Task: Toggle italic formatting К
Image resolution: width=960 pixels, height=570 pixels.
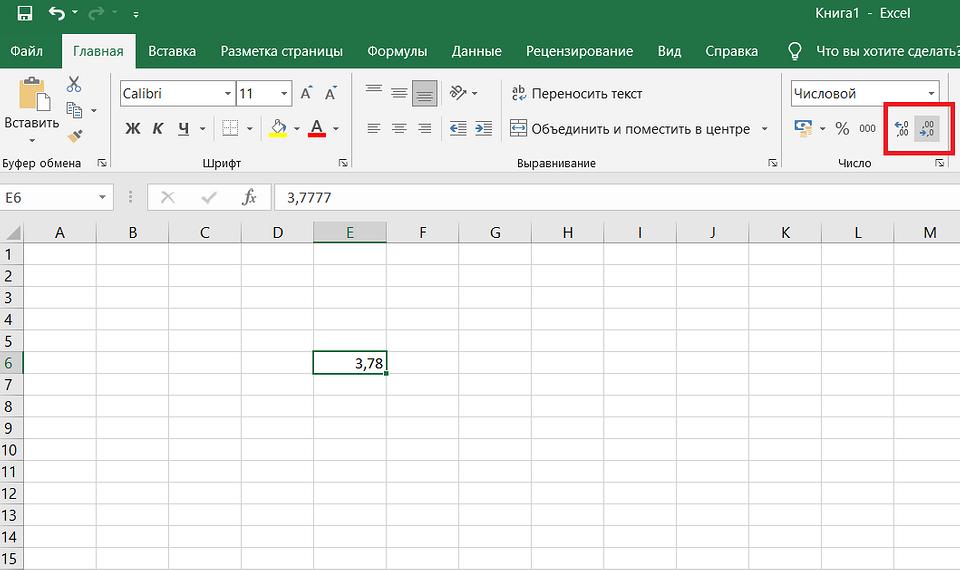Action: (x=157, y=129)
